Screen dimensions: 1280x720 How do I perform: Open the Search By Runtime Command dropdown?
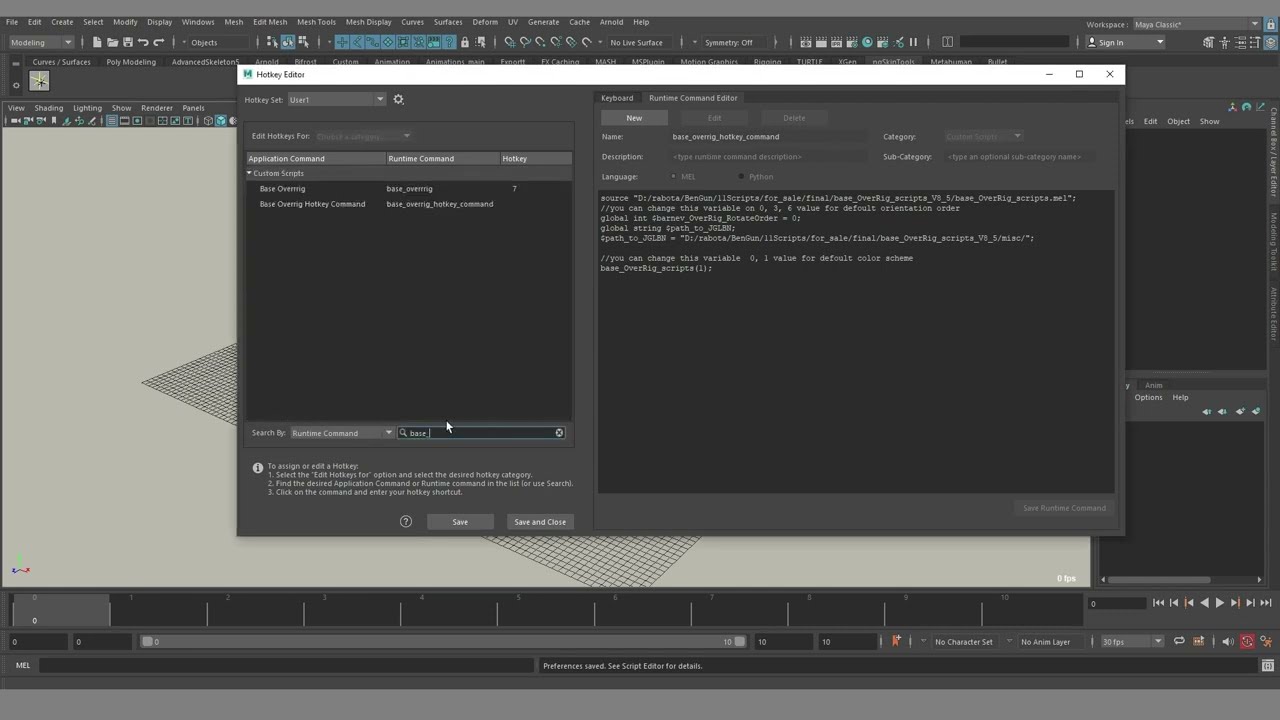click(342, 433)
